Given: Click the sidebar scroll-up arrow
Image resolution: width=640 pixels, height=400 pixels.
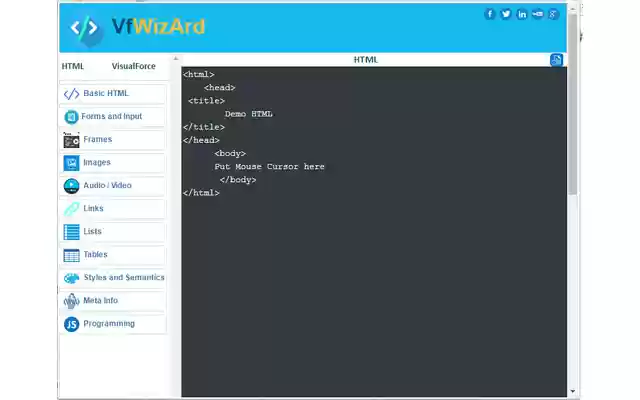Looking at the screenshot, I should click(176, 58).
